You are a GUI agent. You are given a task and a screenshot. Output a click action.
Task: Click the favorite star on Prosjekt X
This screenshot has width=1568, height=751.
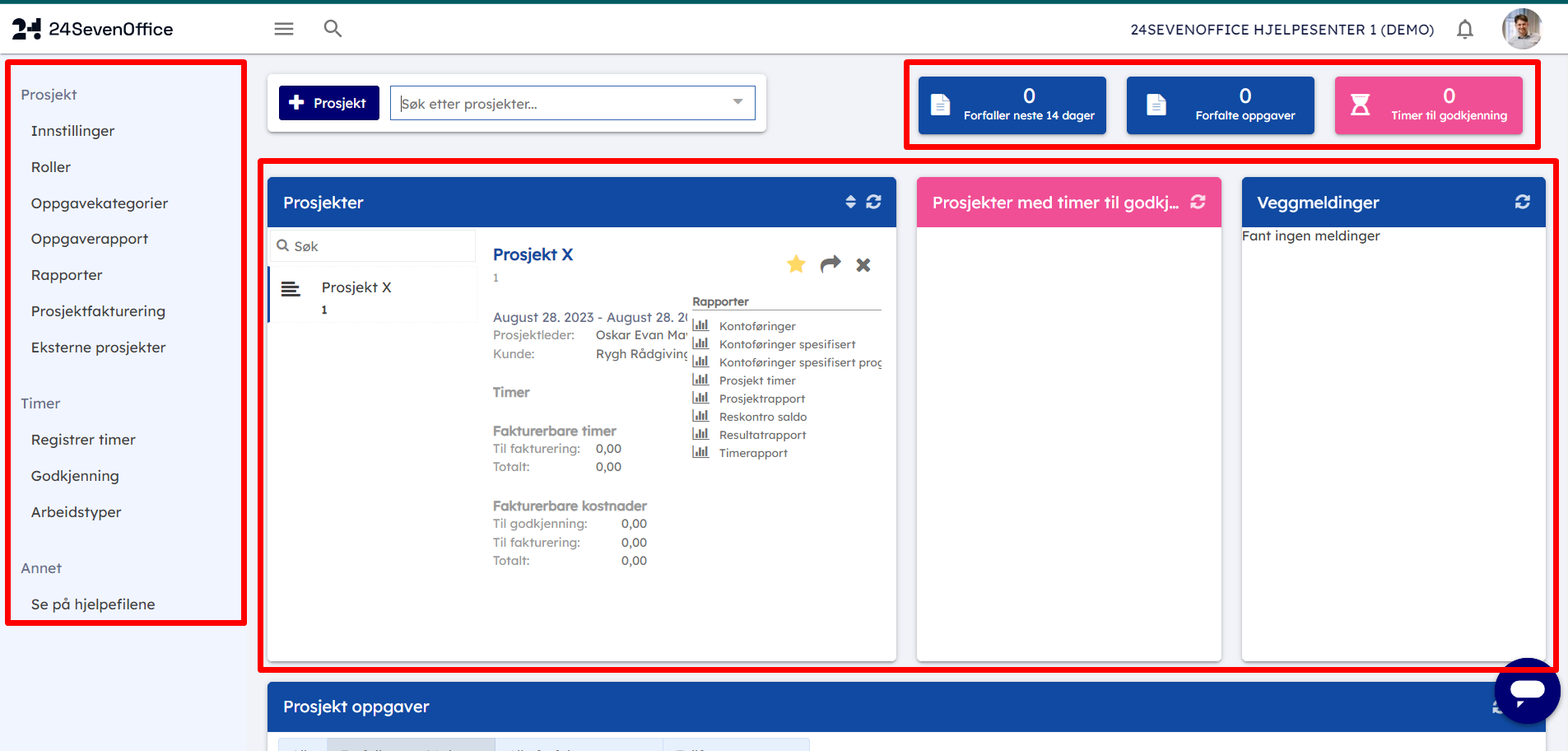(x=796, y=264)
